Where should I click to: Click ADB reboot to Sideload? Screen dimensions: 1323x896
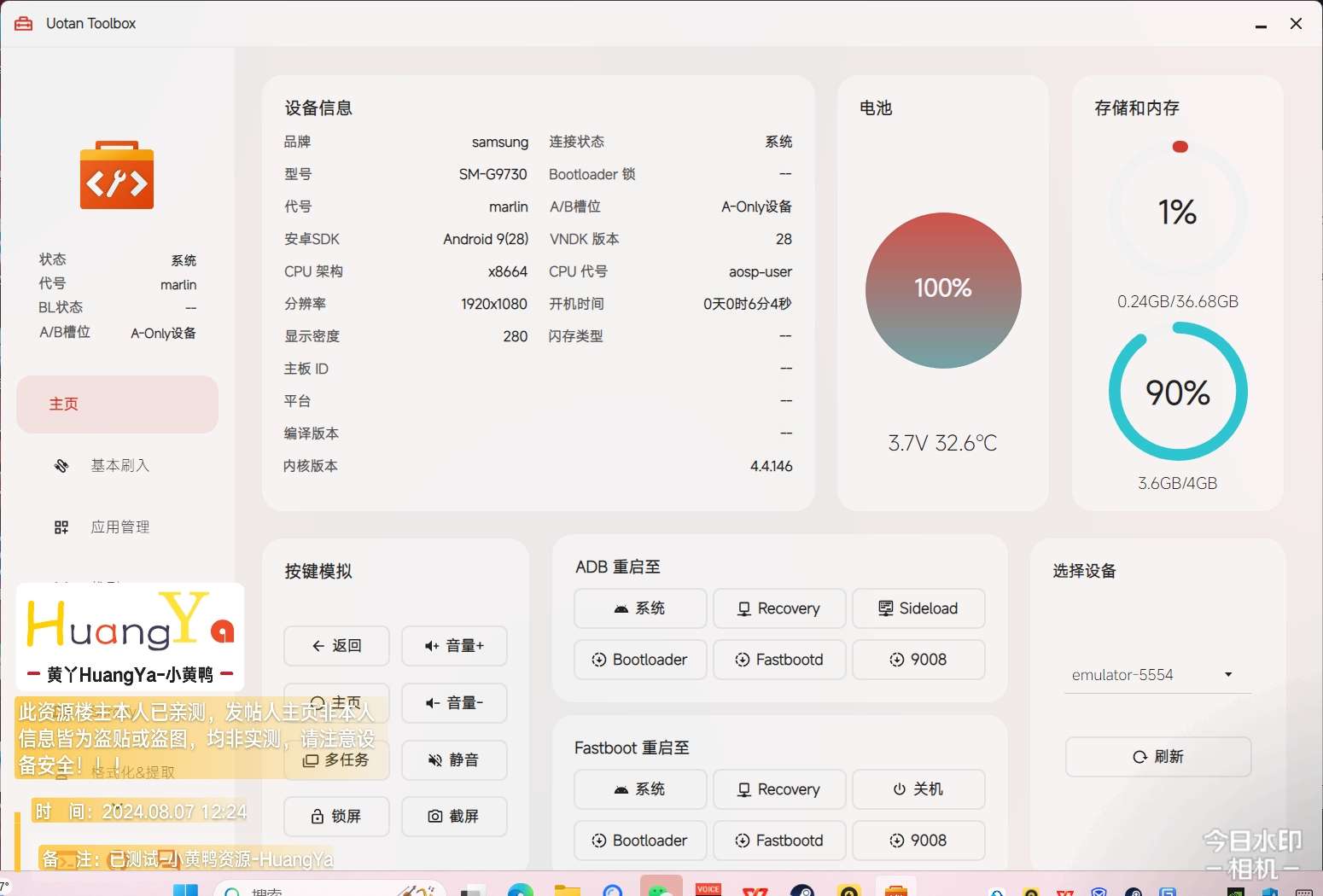pos(918,608)
